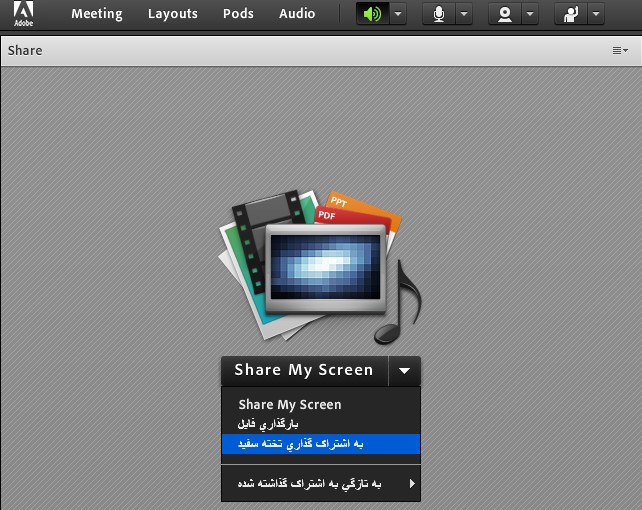Click the Share pod title text
The width and height of the screenshot is (642, 510).
pos(25,50)
